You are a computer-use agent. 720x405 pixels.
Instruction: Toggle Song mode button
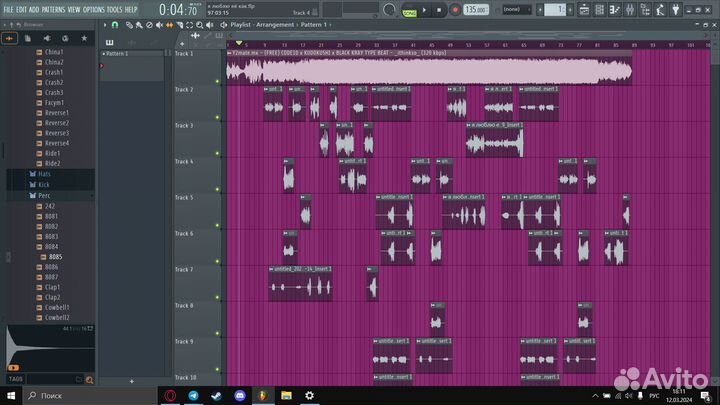(408, 11)
